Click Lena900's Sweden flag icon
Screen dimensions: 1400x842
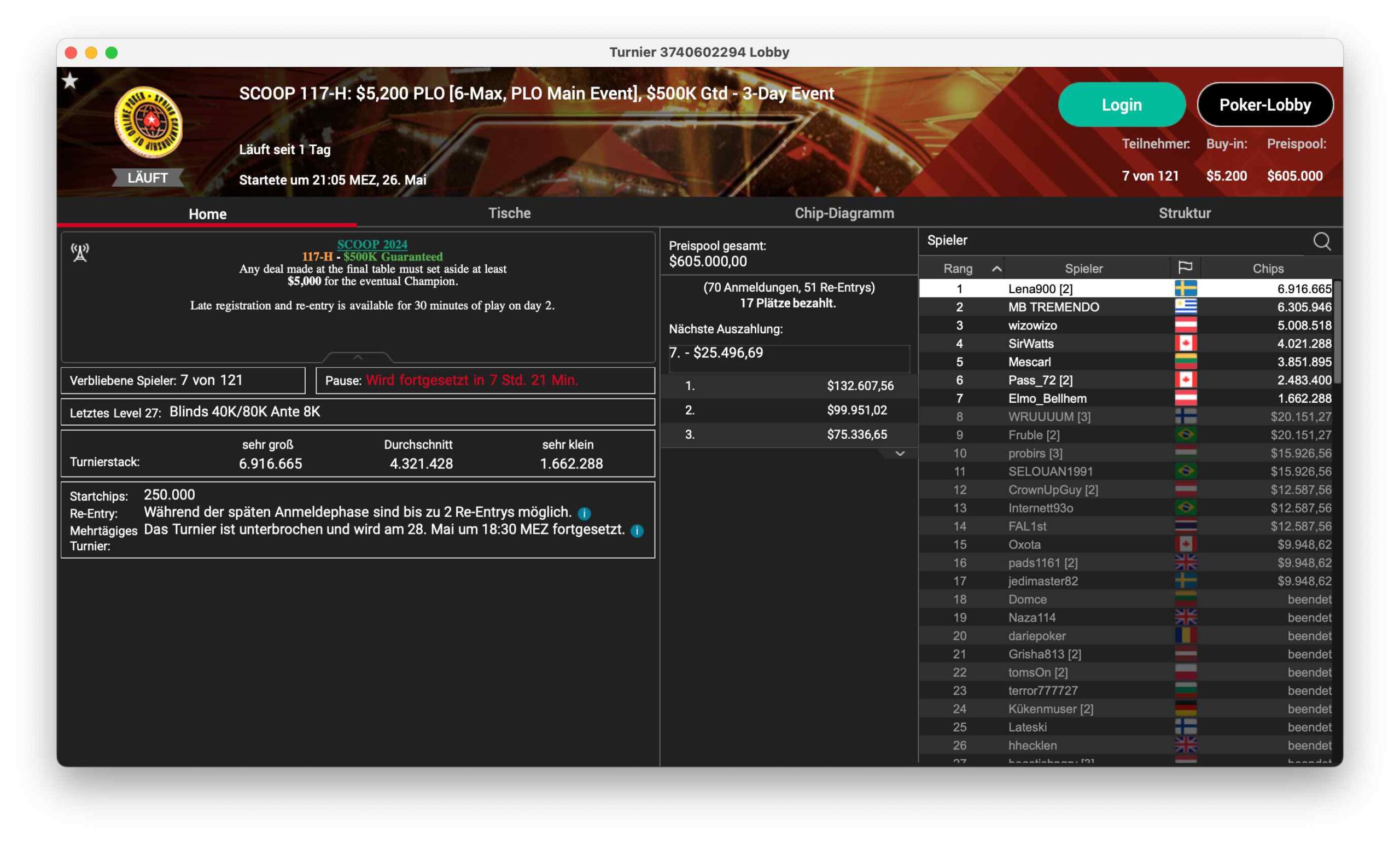click(1185, 288)
